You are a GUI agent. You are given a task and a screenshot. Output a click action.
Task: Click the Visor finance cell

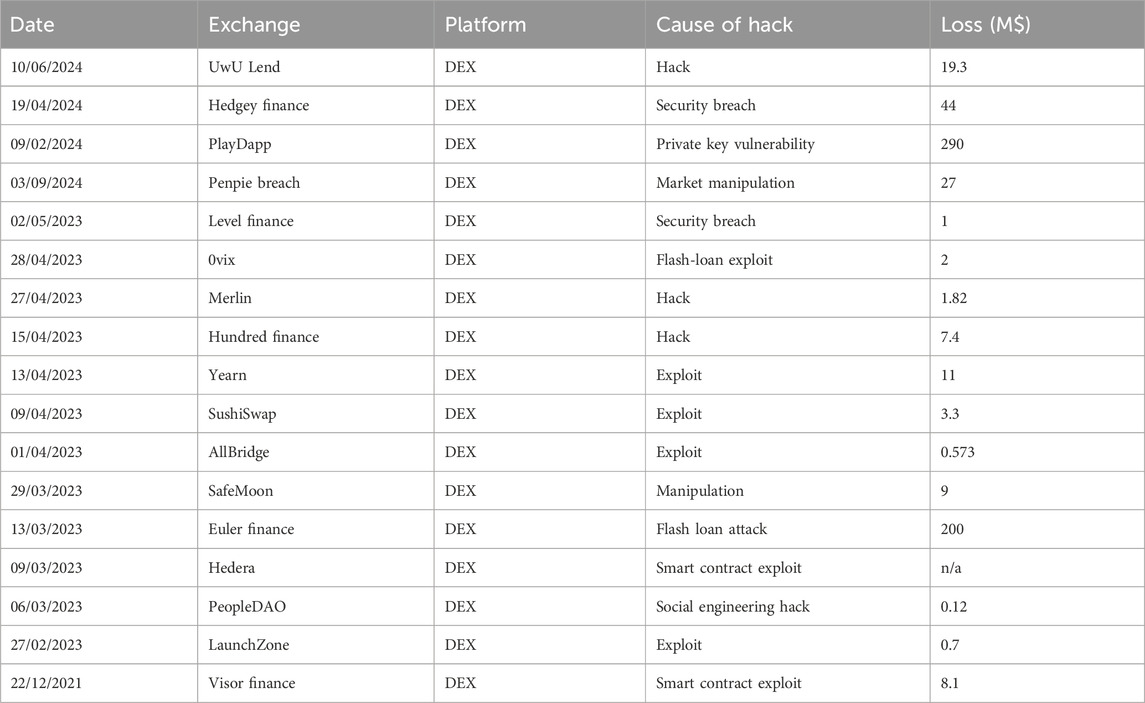tap(251, 683)
